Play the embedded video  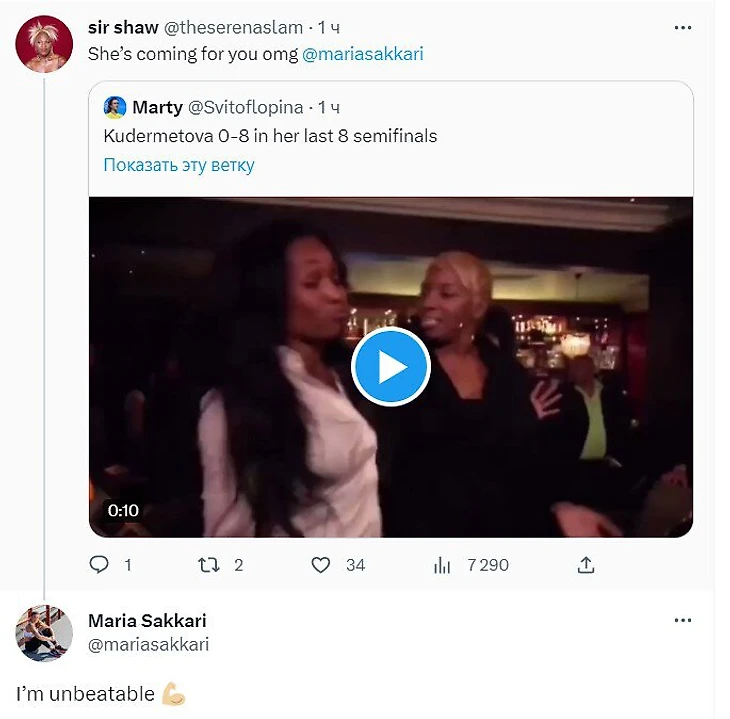[x=390, y=367]
